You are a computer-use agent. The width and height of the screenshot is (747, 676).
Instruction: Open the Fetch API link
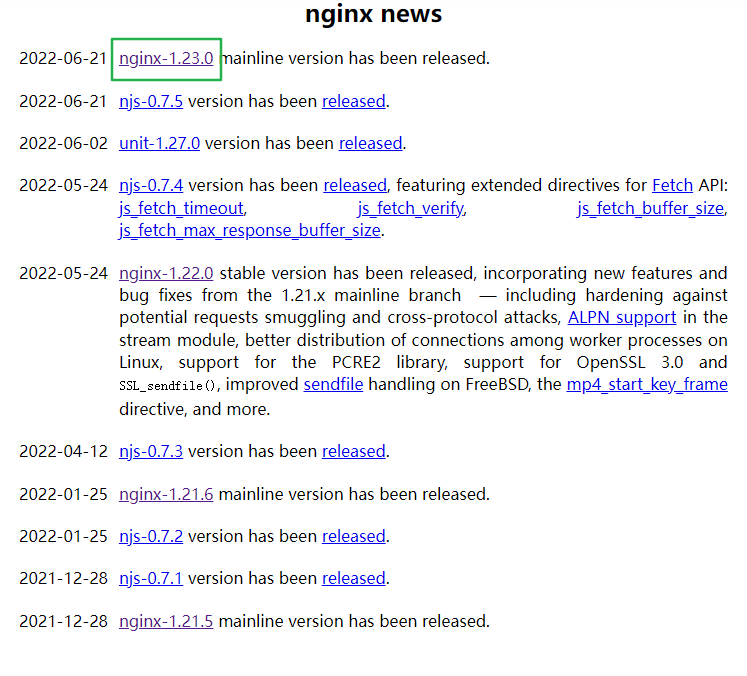pyautogui.click(x=672, y=185)
